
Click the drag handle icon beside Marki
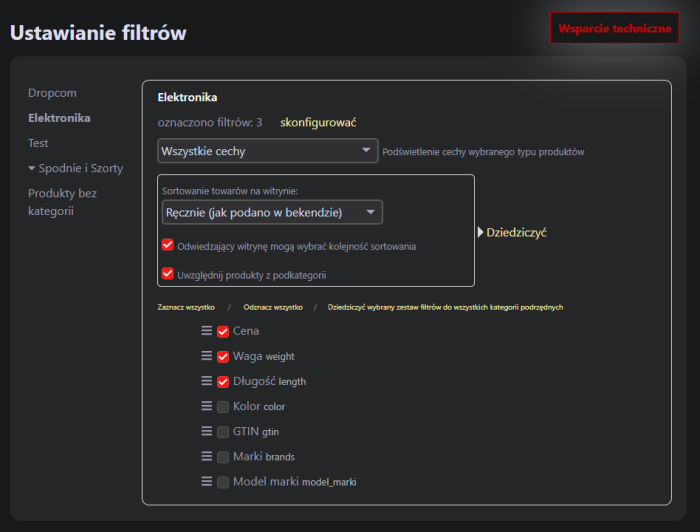click(207, 456)
